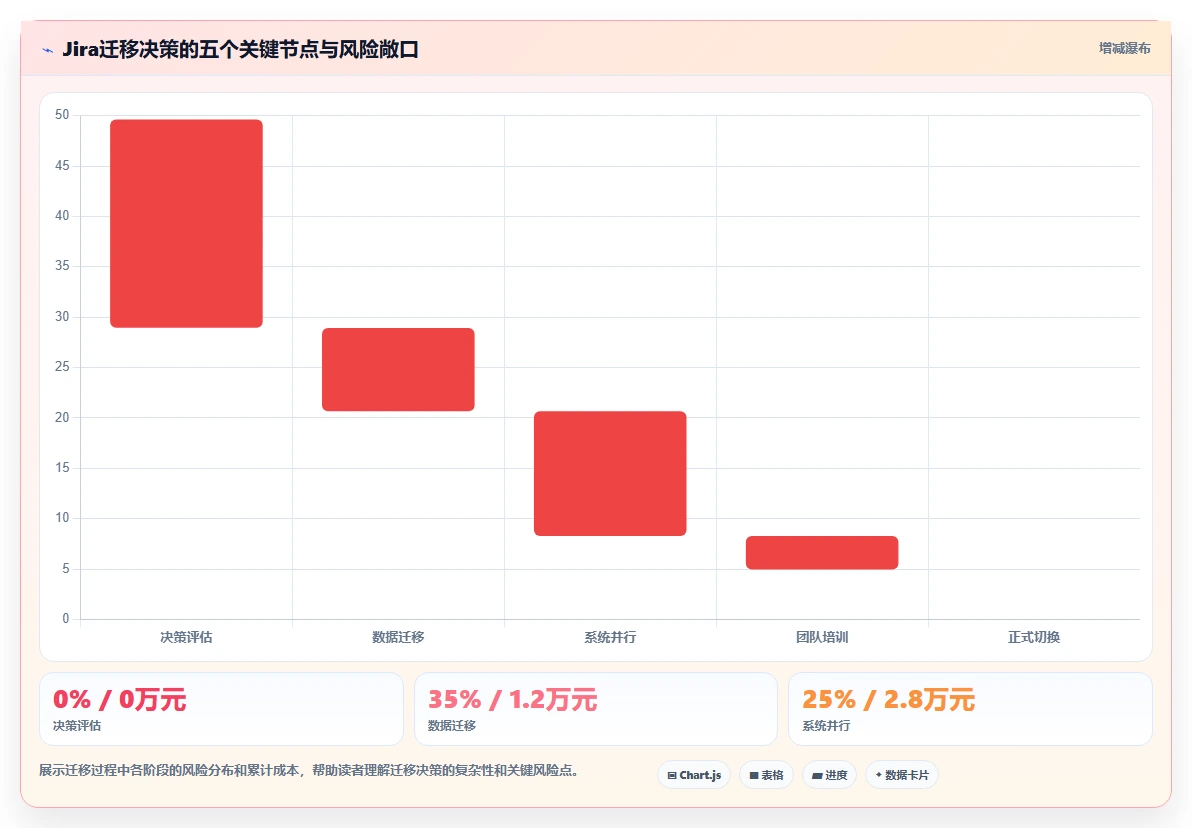Click the y-axis value 40
Image resolution: width=1192 pixels, height=828 pixels.
coord(62,216)
